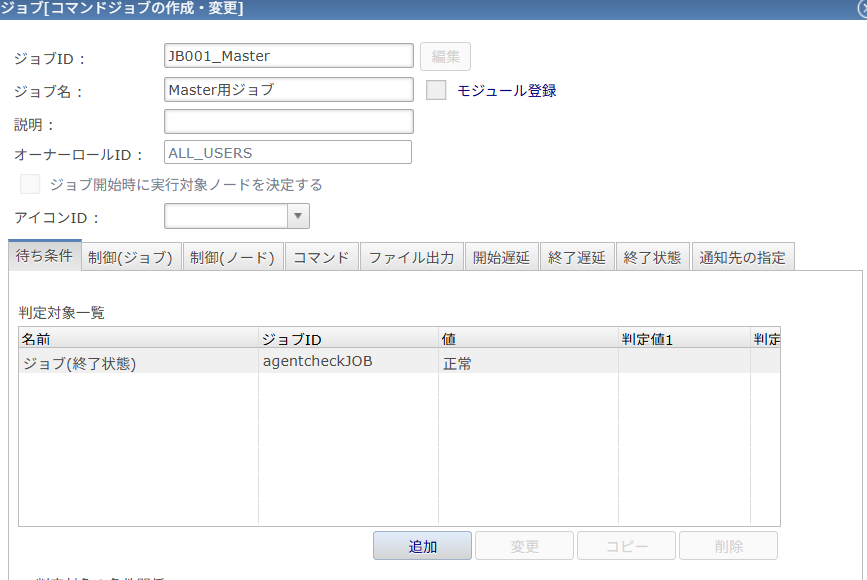Toggle ジョブ開始時に実行対象ノードを決定する checkbox
Image resolution: width=867 pixels, height=580 pixels.
30,184
